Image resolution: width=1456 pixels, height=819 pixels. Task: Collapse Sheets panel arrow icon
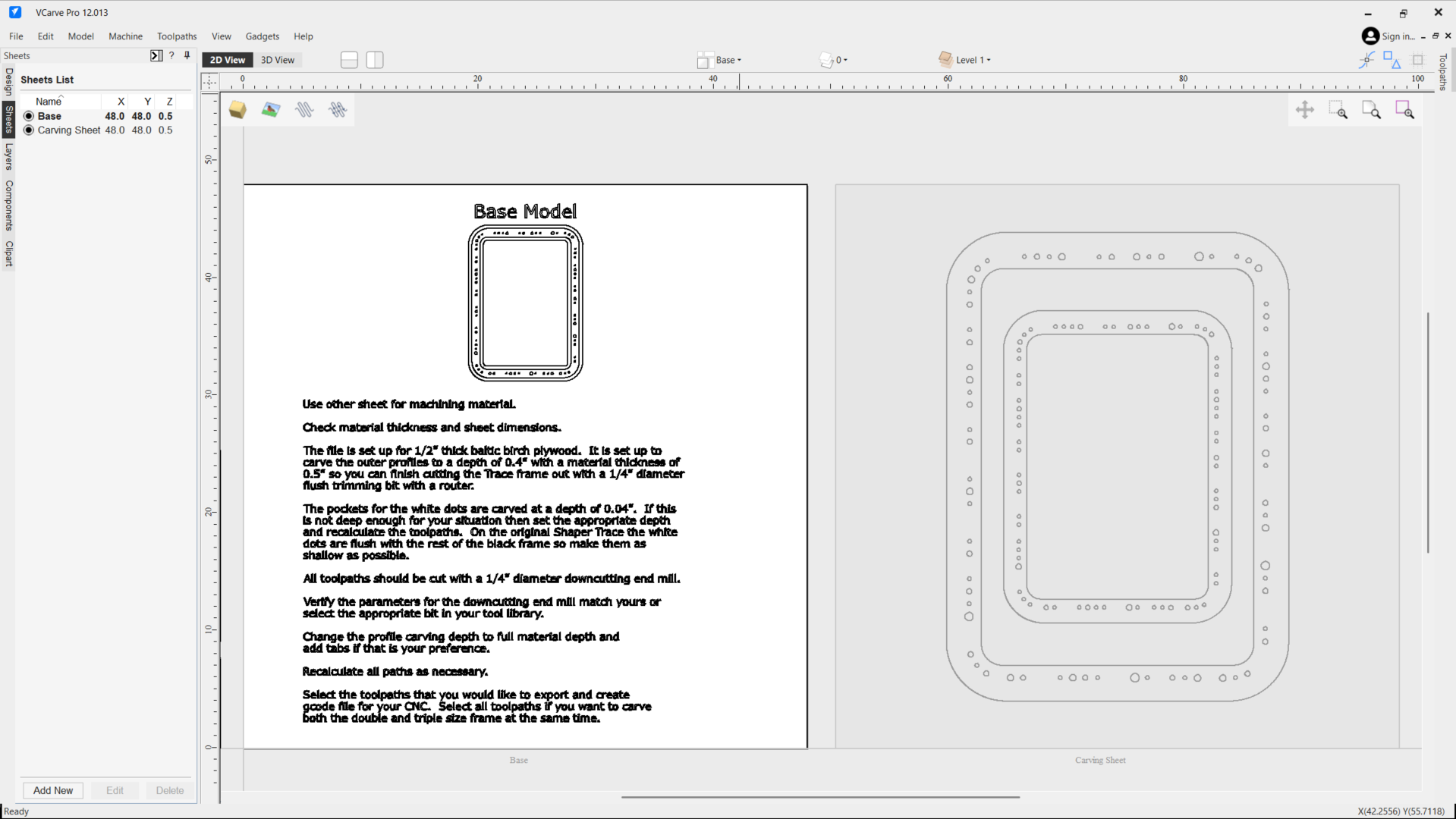tap(156, 55)
